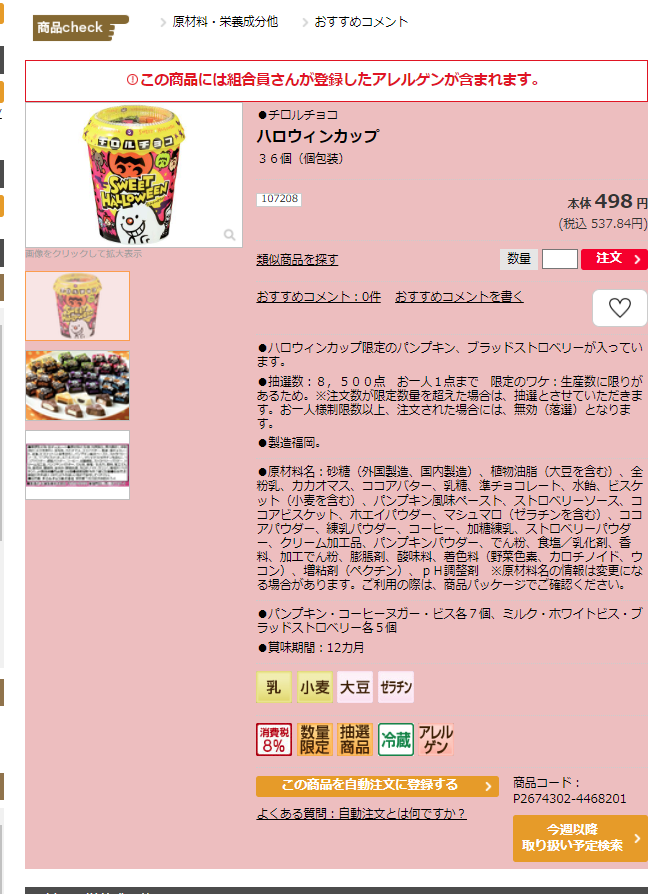Select the assorted chocolates thumbnail
This screenshot has height=894, width=667.
[x=78, y=385]
